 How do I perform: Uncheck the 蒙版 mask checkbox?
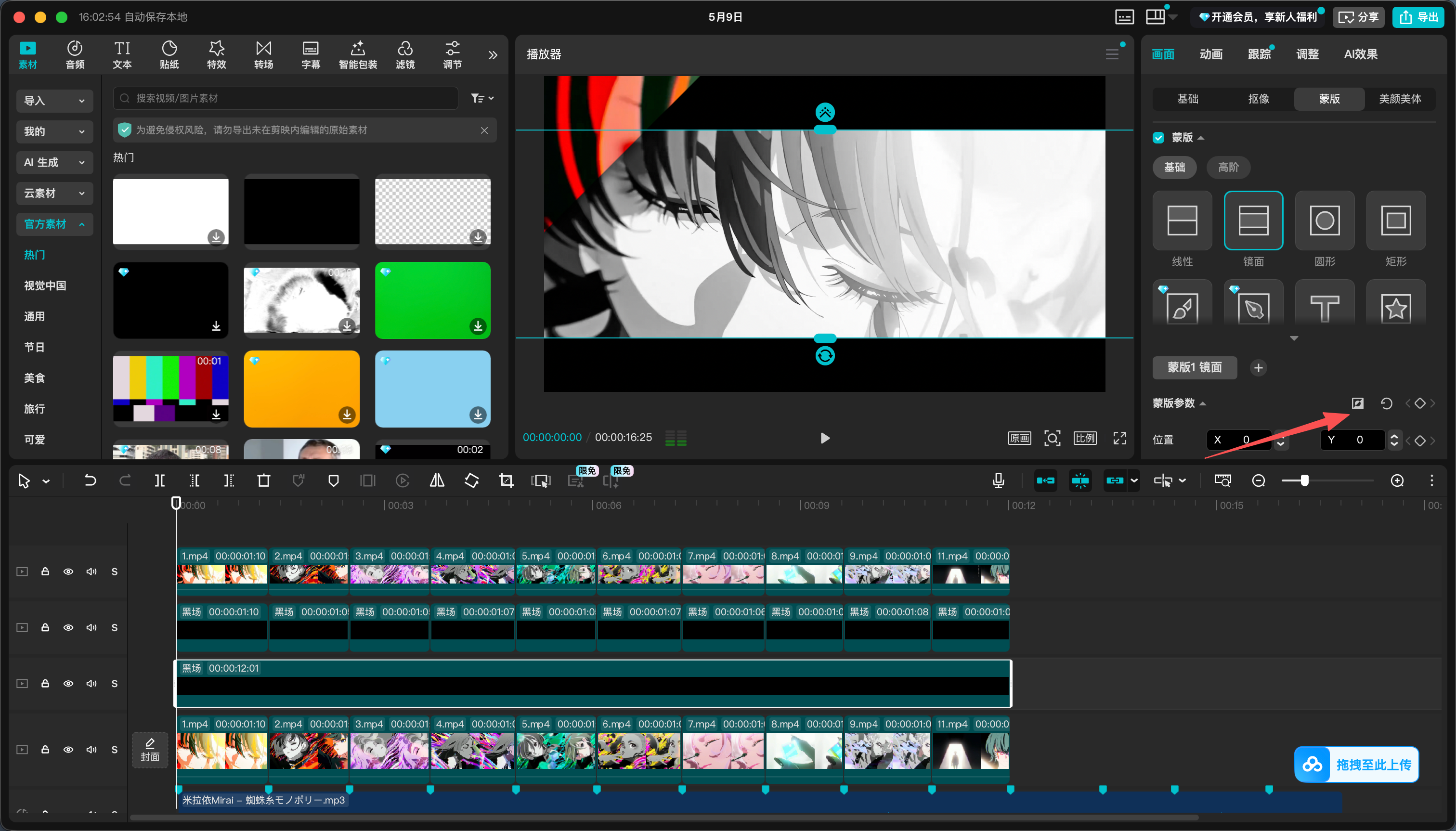pyautogui.click(x=1158, y=138)
